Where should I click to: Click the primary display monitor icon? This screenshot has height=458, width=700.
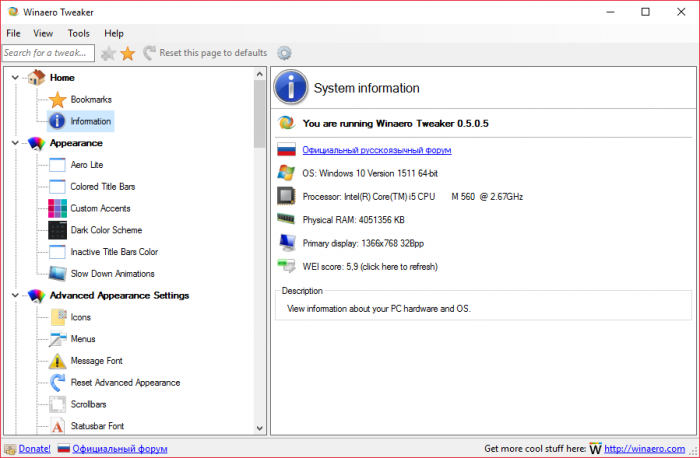[x=287, y=242]
